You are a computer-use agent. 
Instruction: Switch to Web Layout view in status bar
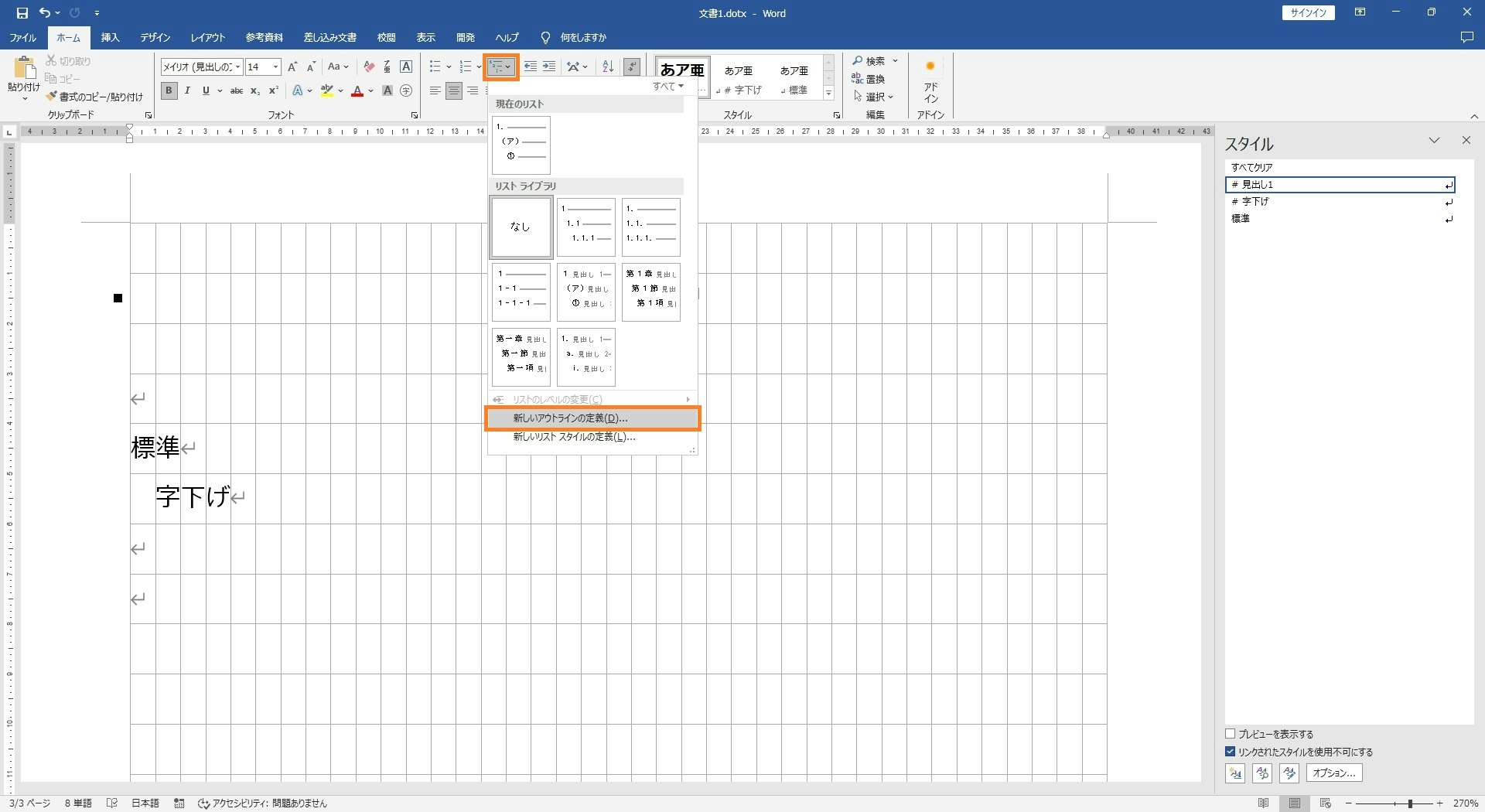[x=1325, y=803]
